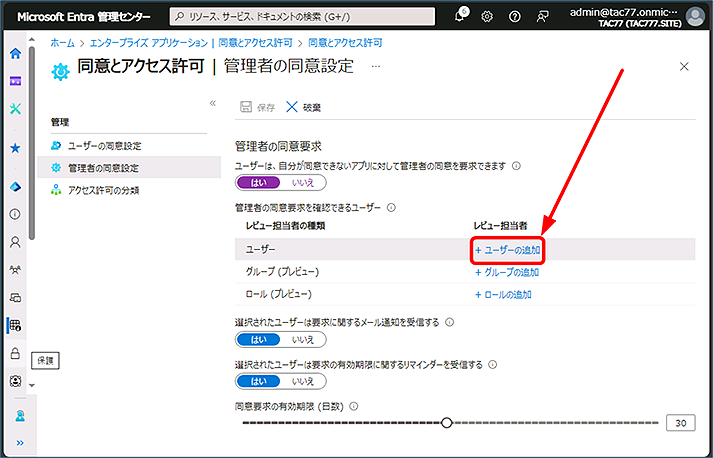
Task: Click the sidebar scroll down arrow
Action: [31, 385]
